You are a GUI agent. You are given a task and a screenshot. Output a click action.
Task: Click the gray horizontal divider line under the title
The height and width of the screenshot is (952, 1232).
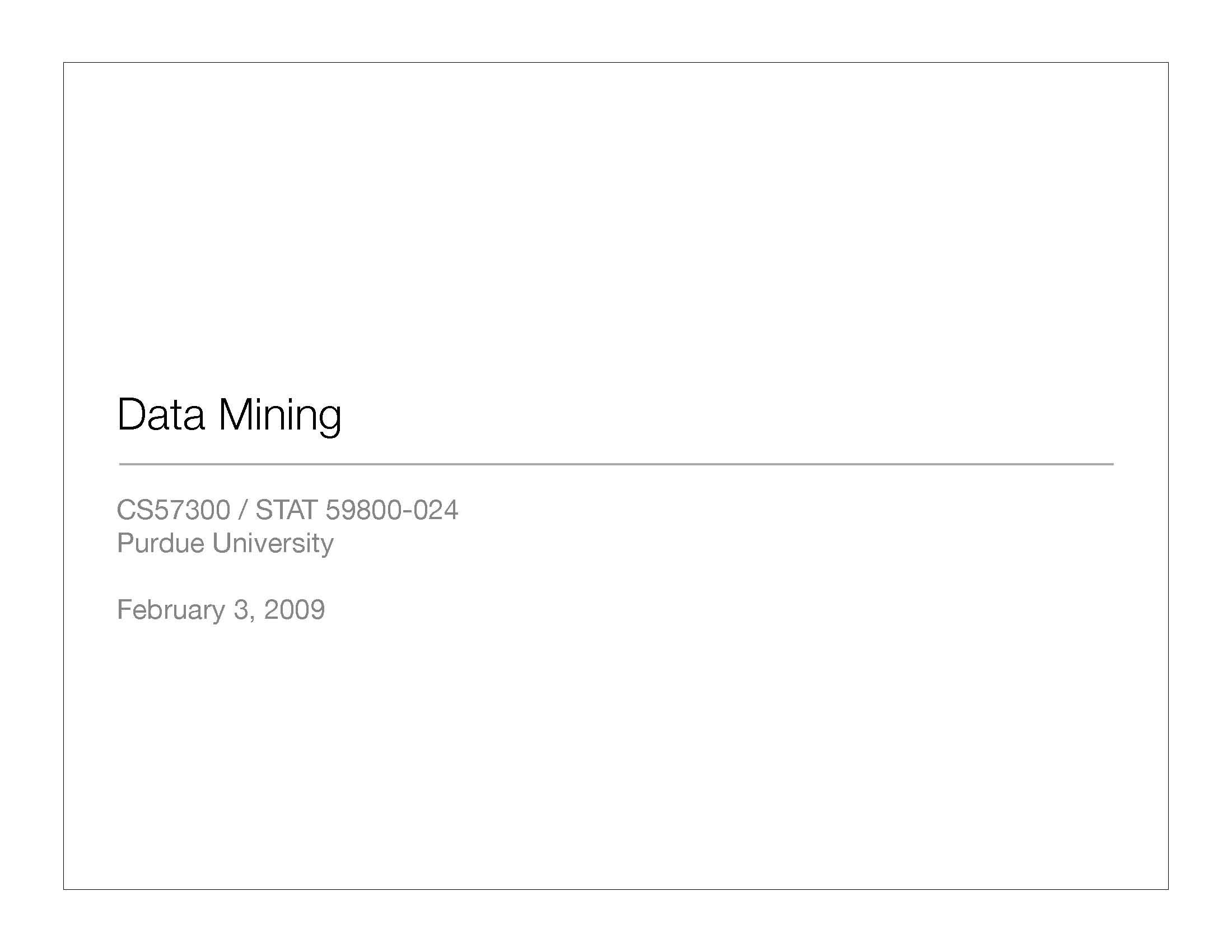(x=616, y=464)
